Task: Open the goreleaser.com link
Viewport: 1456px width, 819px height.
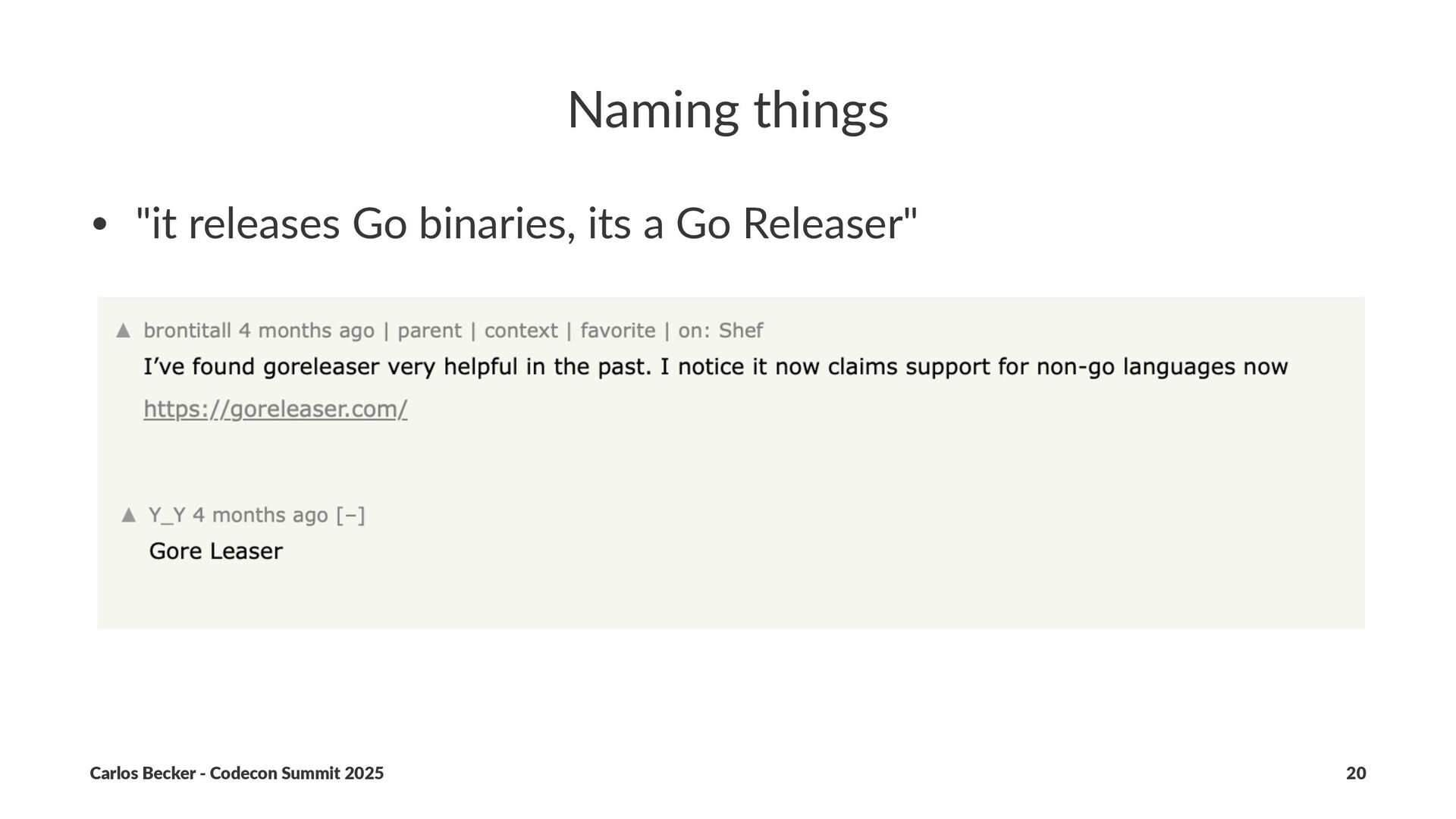Action: click(275, 409)
